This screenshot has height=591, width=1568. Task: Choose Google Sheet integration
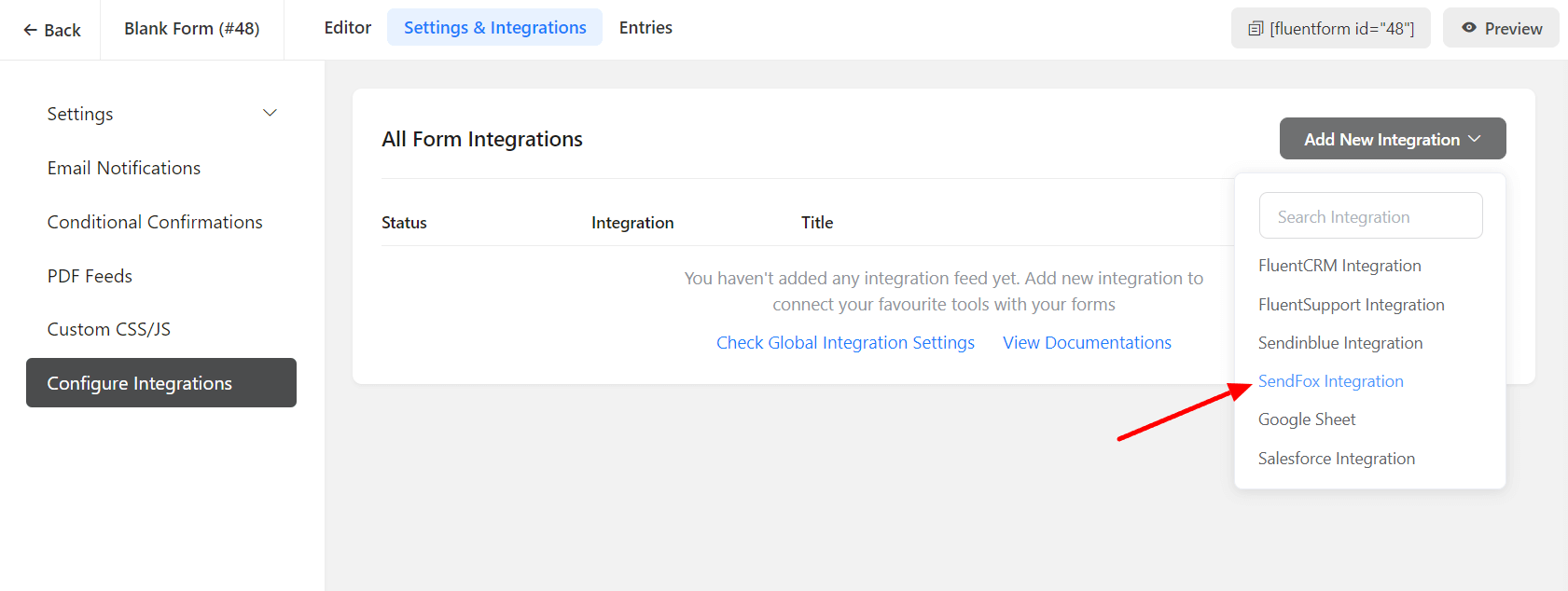1306,419
